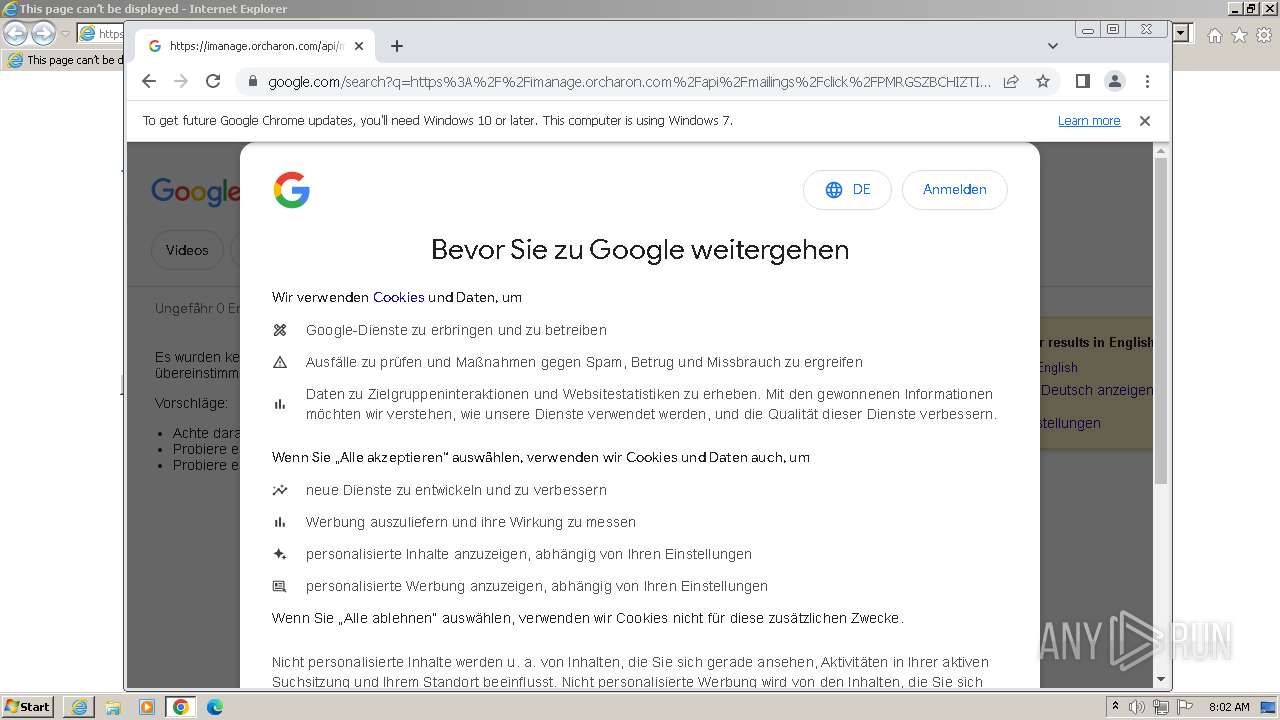Screen dimensions: 1280x720
Task: Click Deutsch anzeigen link
Action: [1097, 391]
